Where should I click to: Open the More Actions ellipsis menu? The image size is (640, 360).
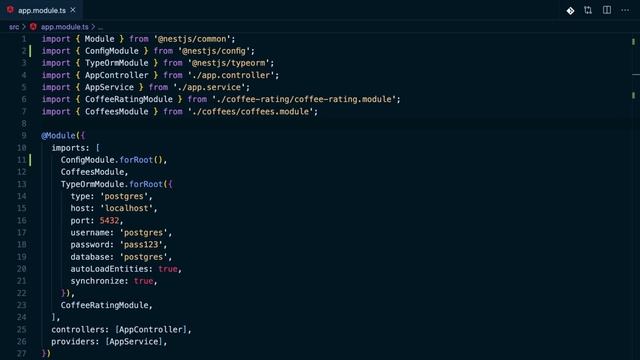click(625, 10)
